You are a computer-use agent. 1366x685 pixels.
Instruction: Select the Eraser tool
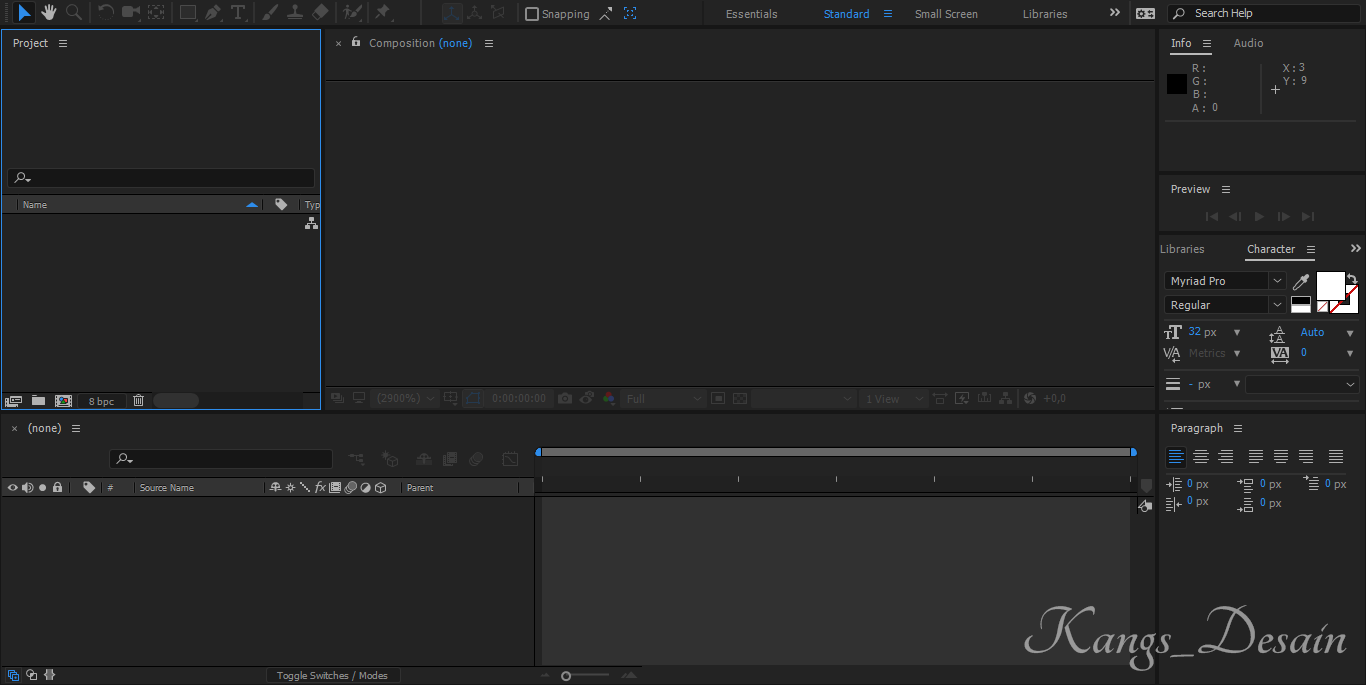tap(320, 13)
